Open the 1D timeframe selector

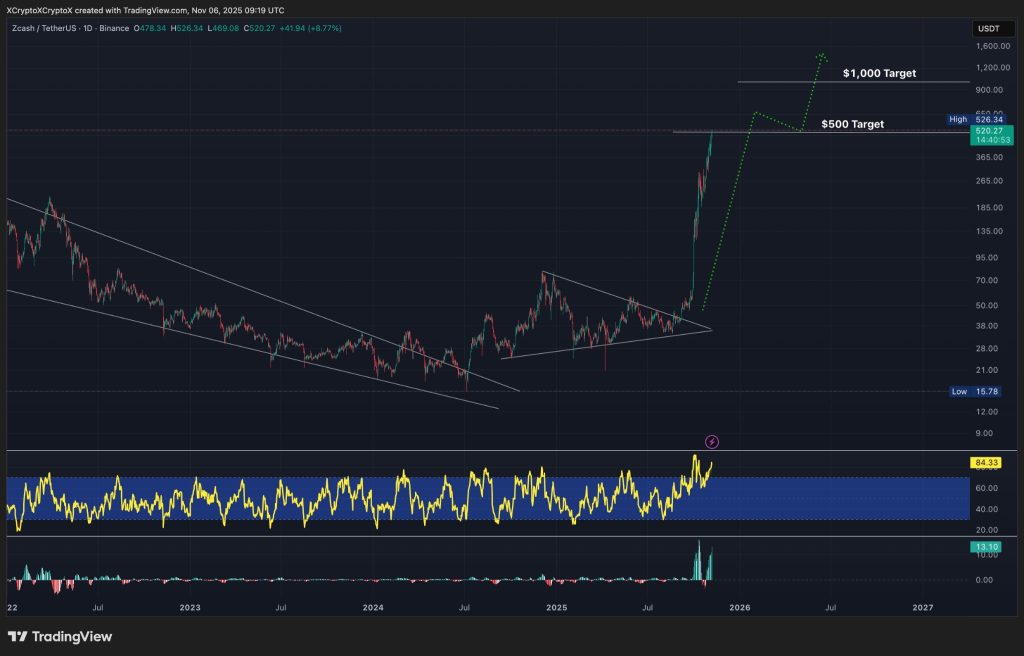click(x=88, y=28)
